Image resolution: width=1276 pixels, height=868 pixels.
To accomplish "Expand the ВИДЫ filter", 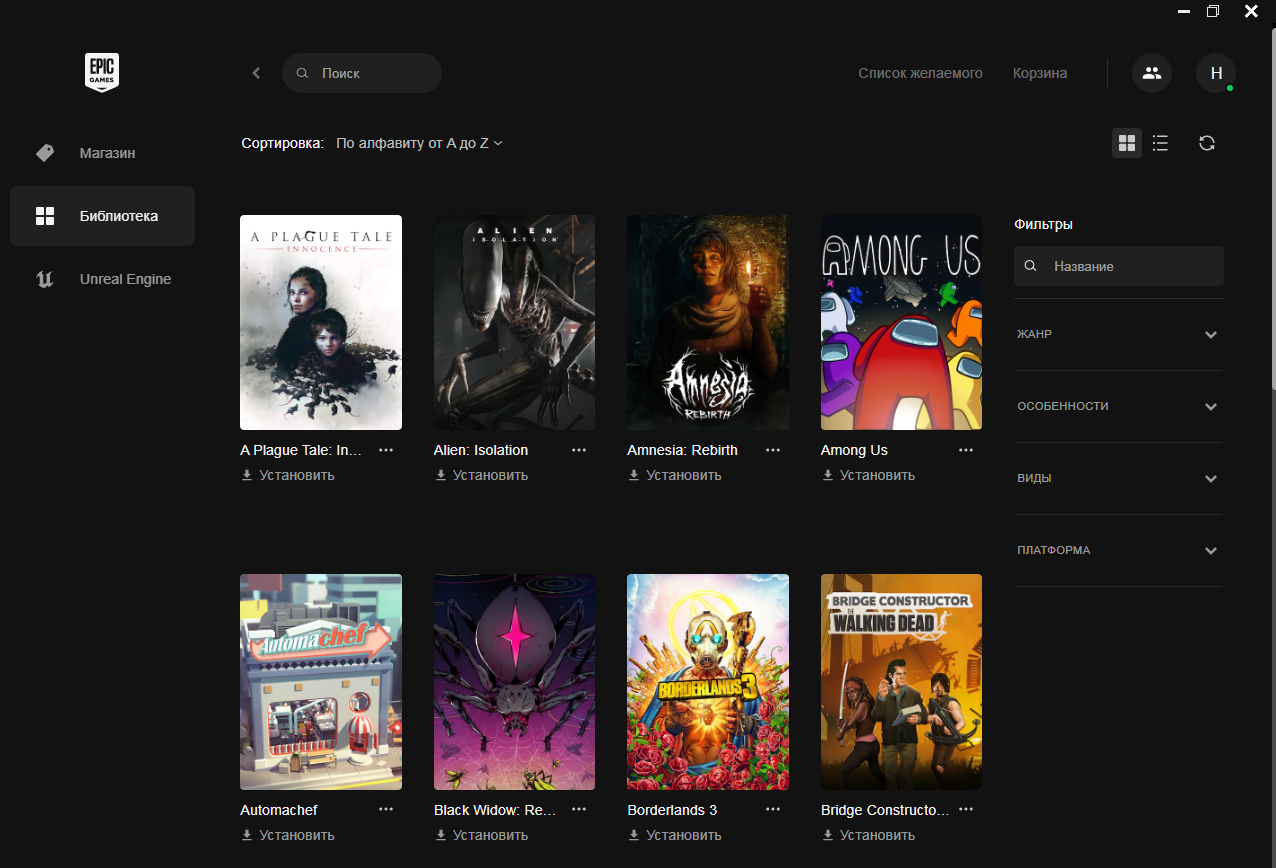I will (x=1119, y=478).
